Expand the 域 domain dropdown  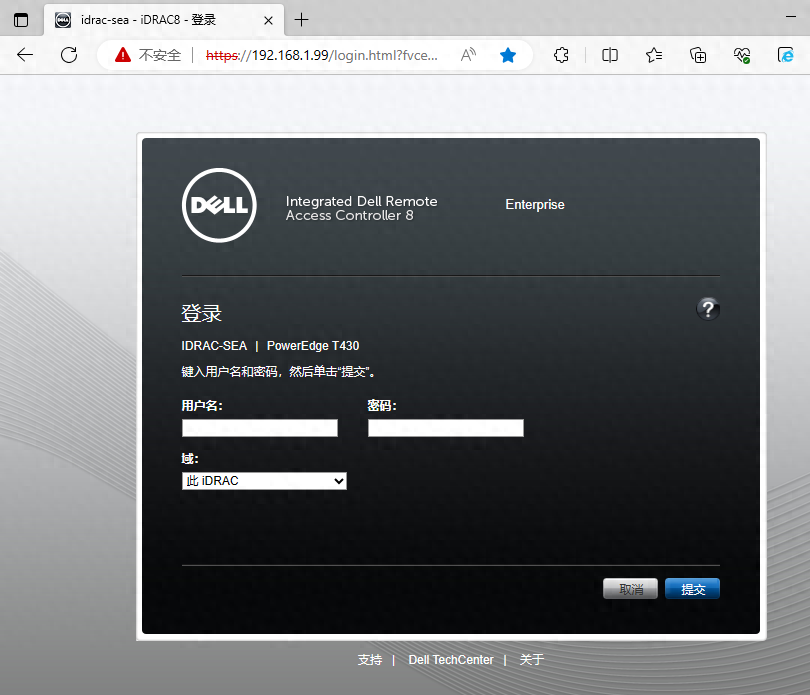[264, 481]
